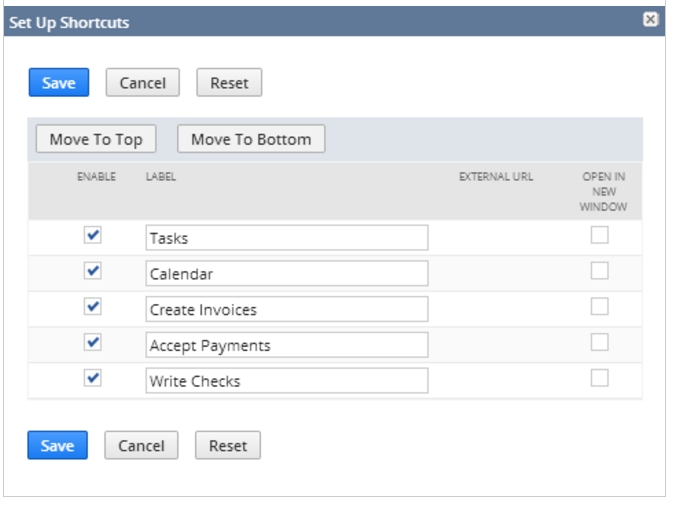Image resolution: width=675 pixels, height=507 pixels.
Task: Click the bottom Save button
Action: (57, 446)
